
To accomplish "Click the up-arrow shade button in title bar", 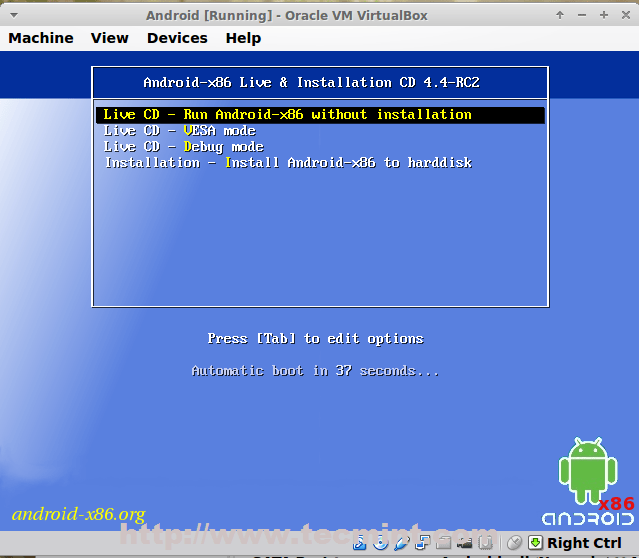I will 560,15.
